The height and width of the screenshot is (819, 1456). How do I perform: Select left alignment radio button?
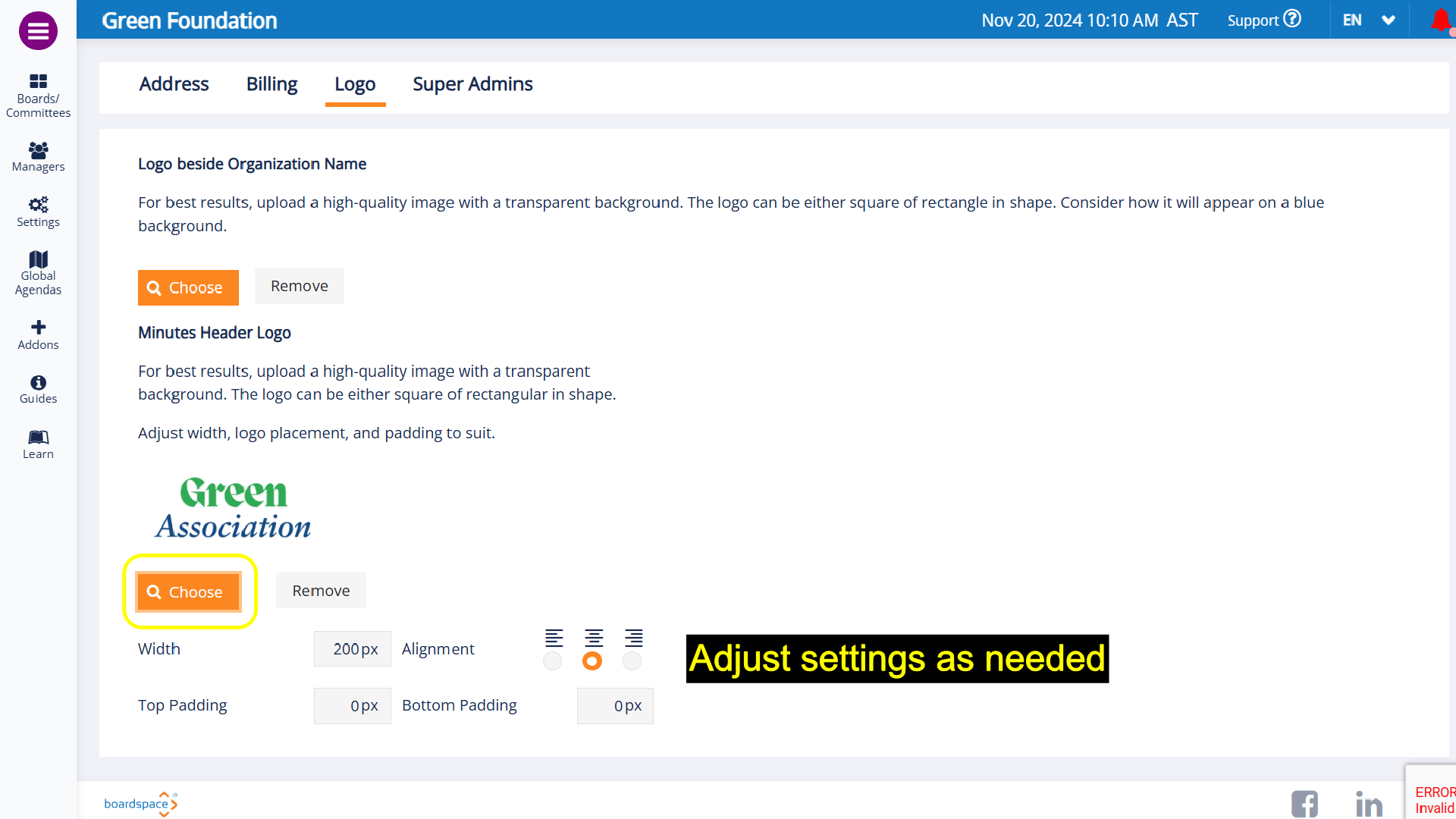pyautogui.click(x=553, y=661)
